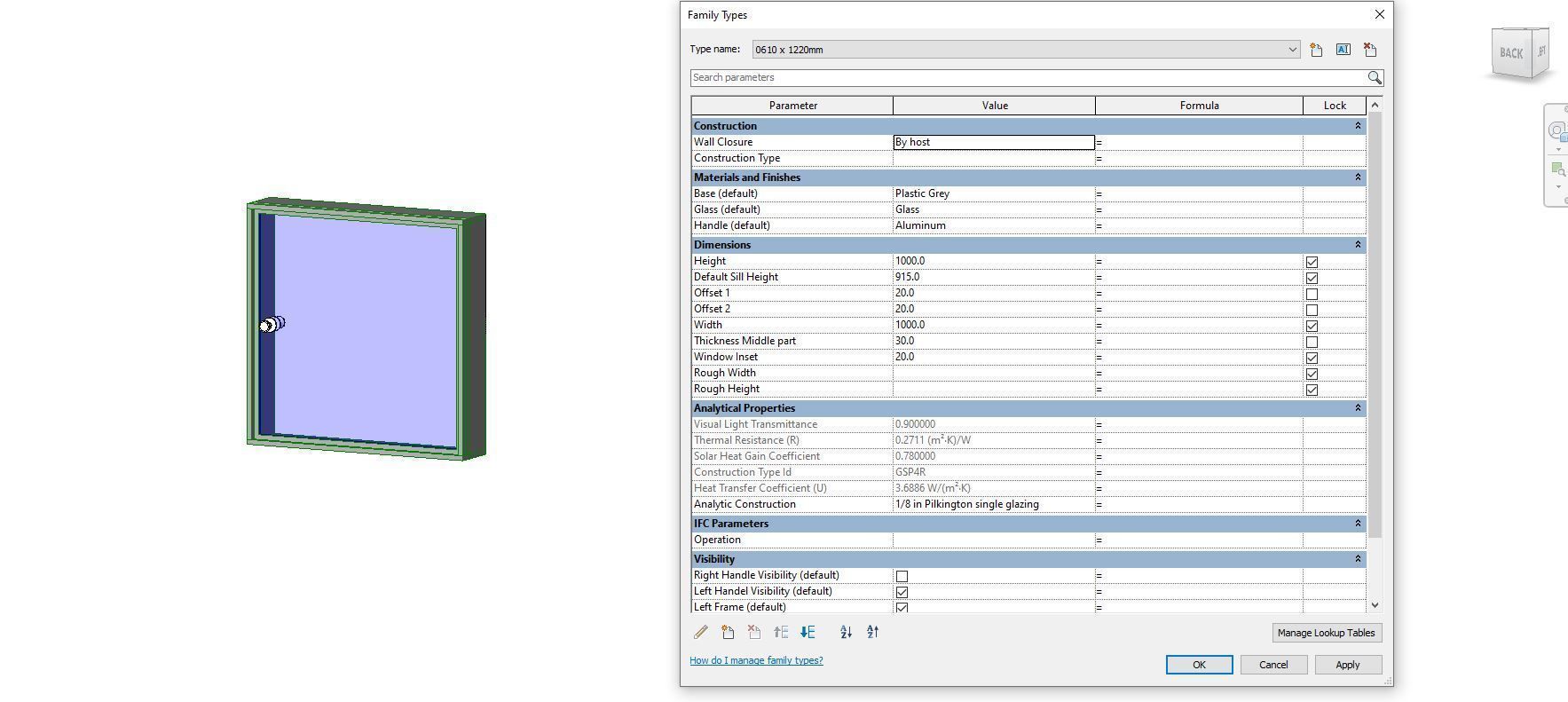Toggle the Rough Width lock checkbox

tap(1312, 374)
